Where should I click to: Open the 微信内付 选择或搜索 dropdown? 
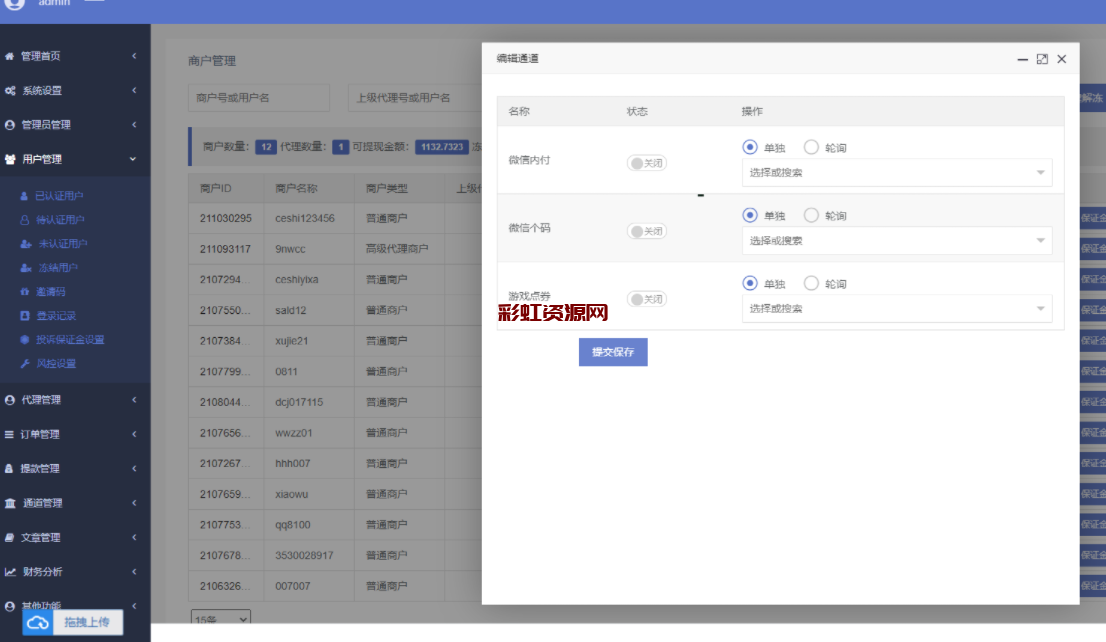(896, 173)
